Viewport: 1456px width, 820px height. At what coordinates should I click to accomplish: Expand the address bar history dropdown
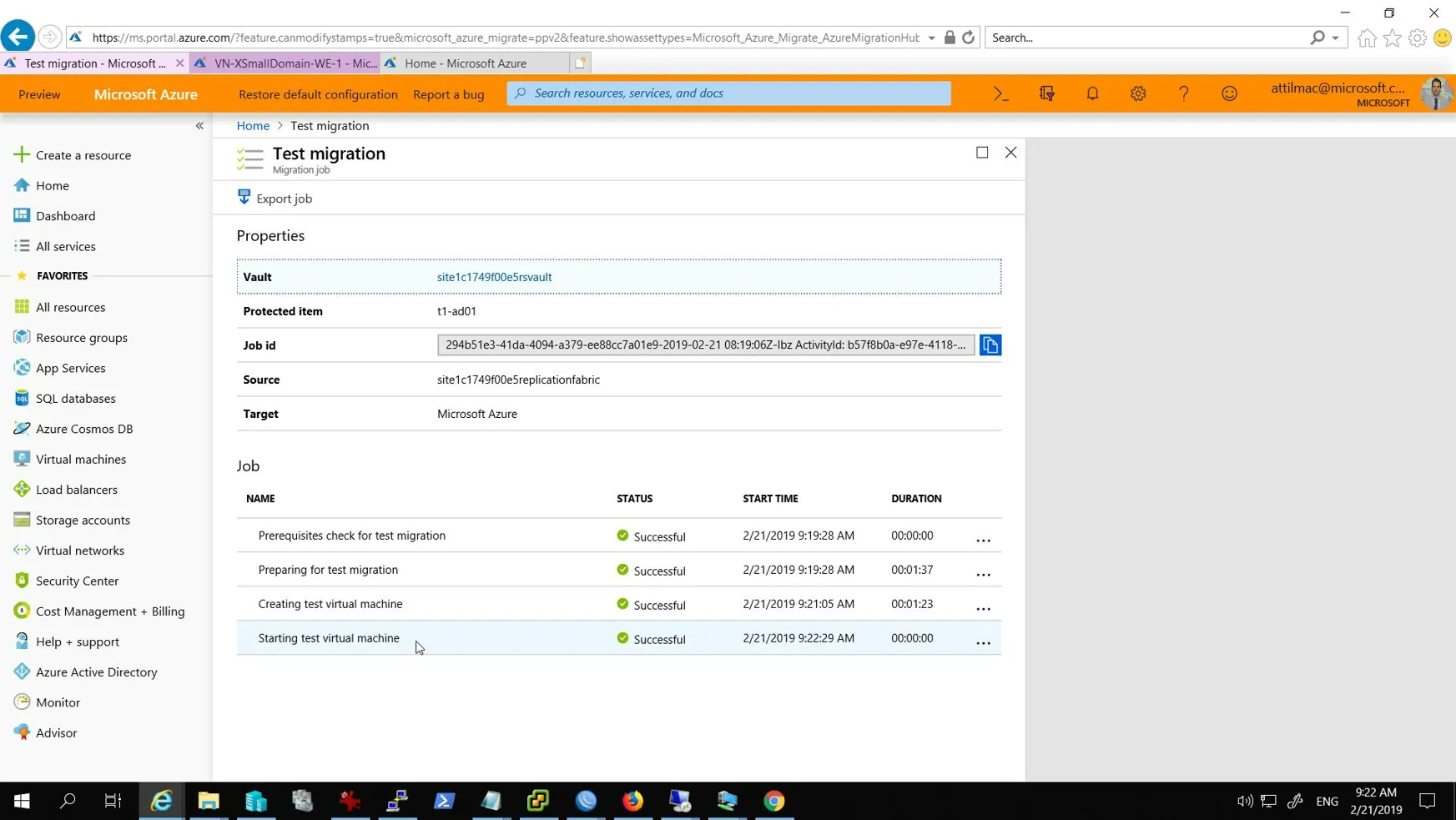pos(931,38)
